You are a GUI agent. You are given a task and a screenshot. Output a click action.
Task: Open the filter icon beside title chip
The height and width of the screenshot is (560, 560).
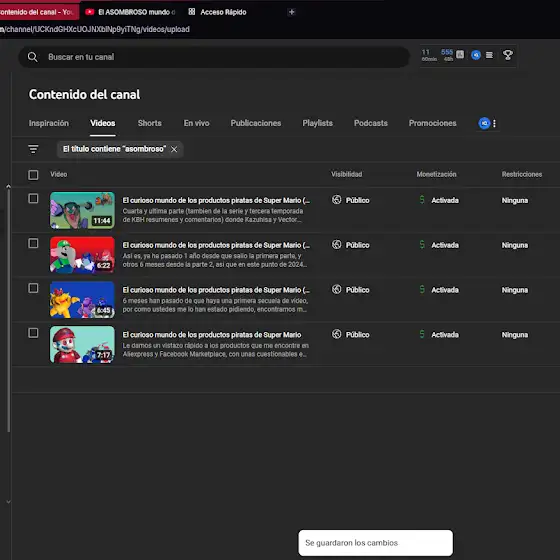[x=33, y=149]
